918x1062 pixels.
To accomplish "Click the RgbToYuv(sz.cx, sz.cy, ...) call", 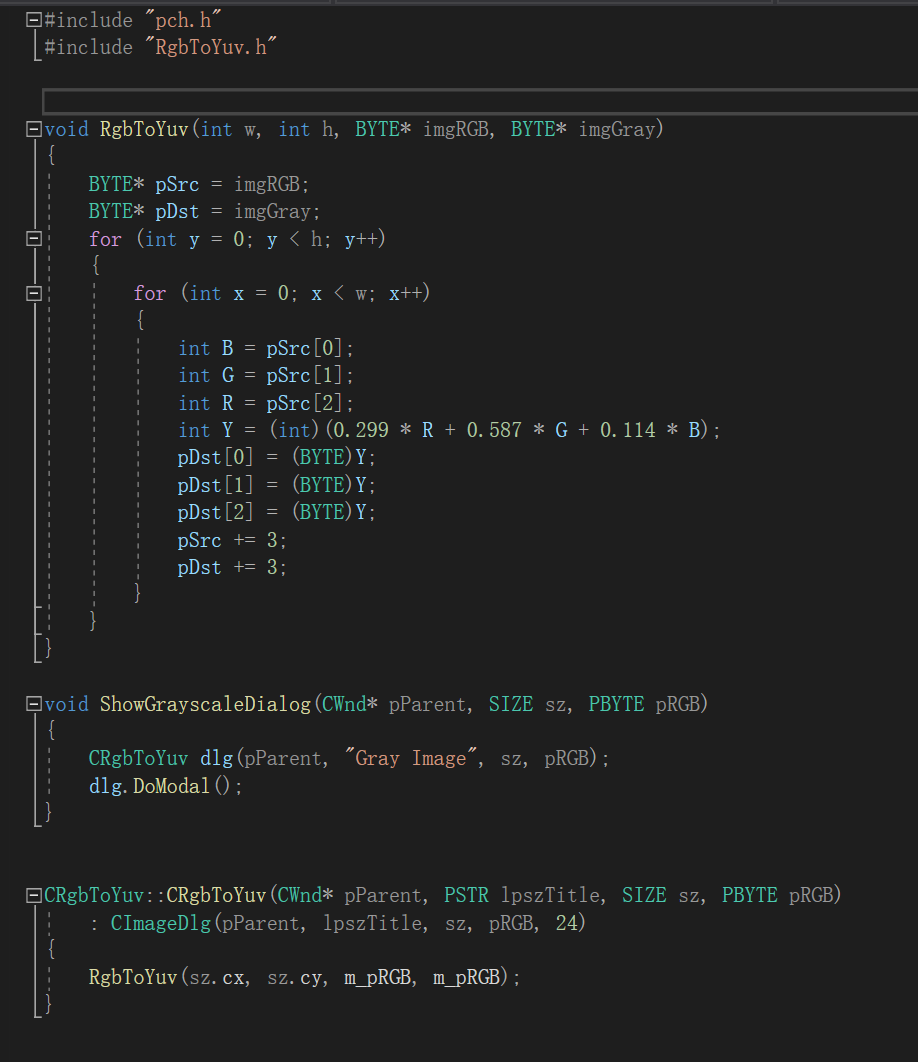I will (x=304, y=977).
